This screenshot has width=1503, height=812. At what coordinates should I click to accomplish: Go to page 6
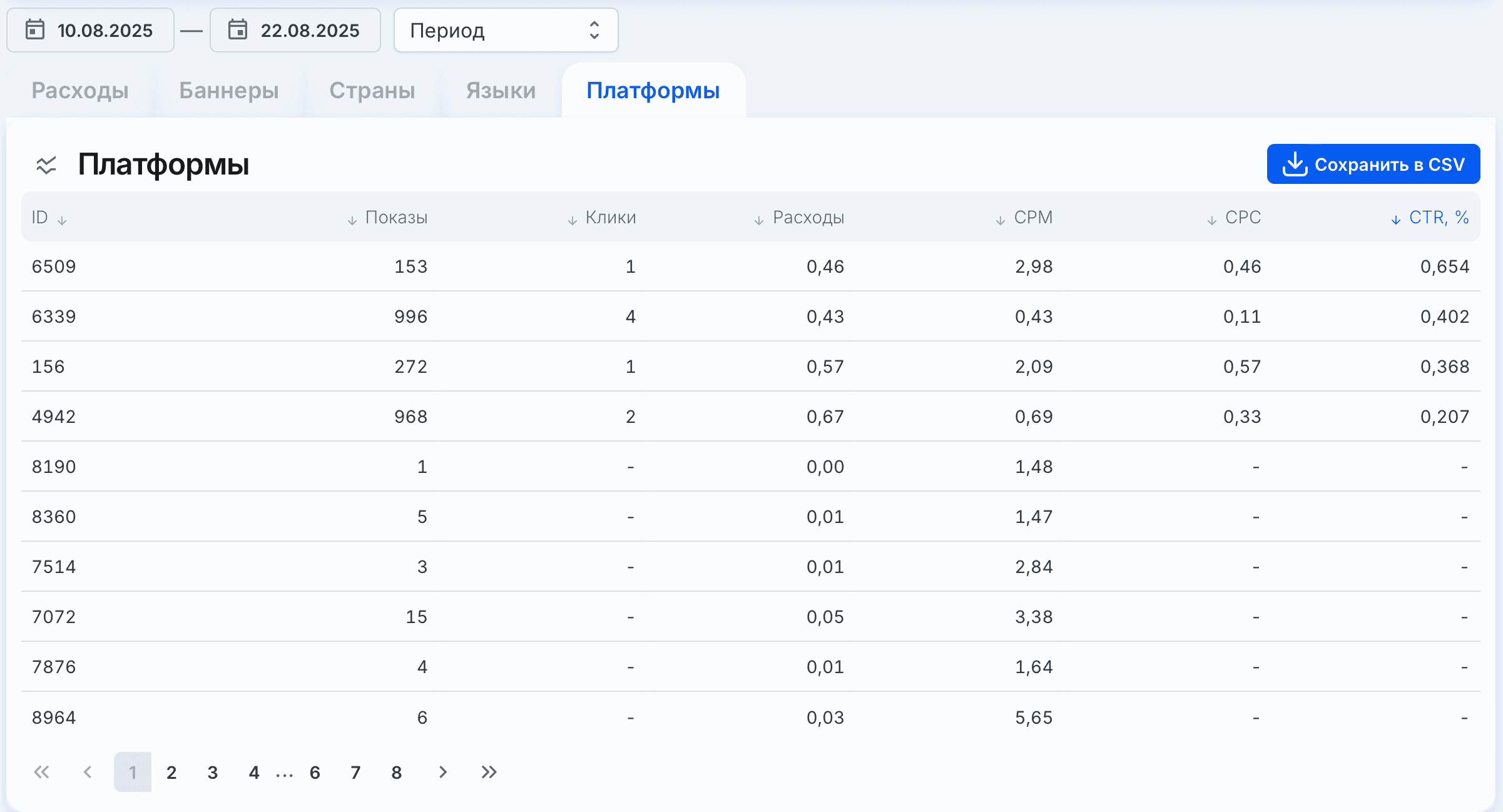tap(315, 773)
